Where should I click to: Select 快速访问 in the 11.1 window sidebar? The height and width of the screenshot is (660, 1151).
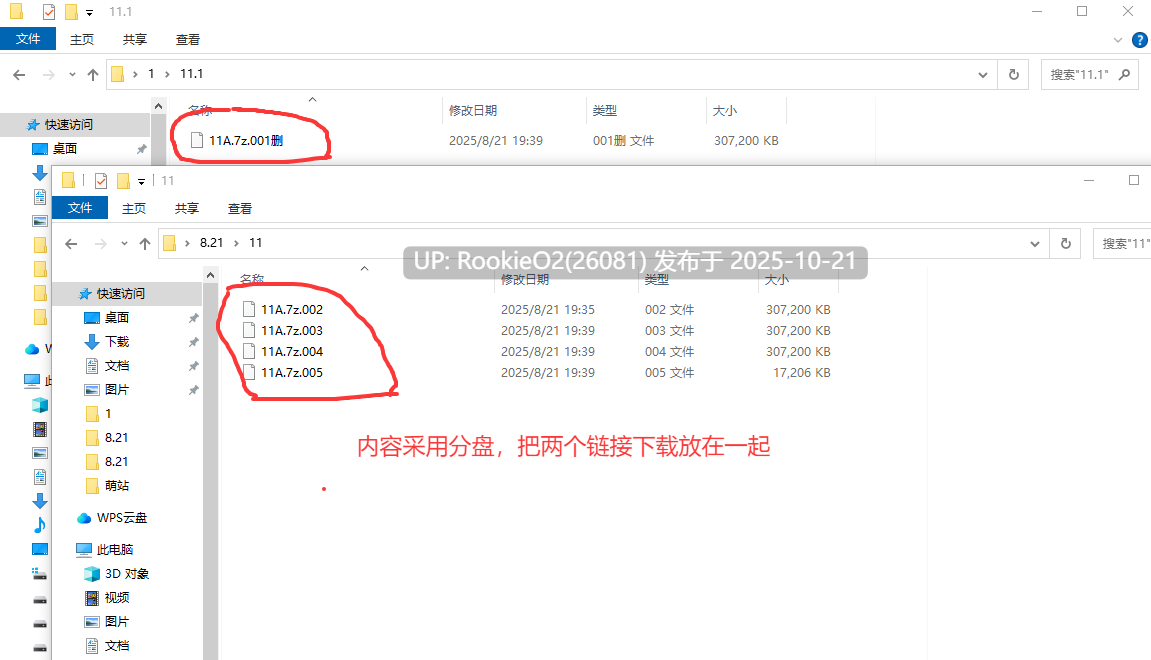click(x=69, y=125)
